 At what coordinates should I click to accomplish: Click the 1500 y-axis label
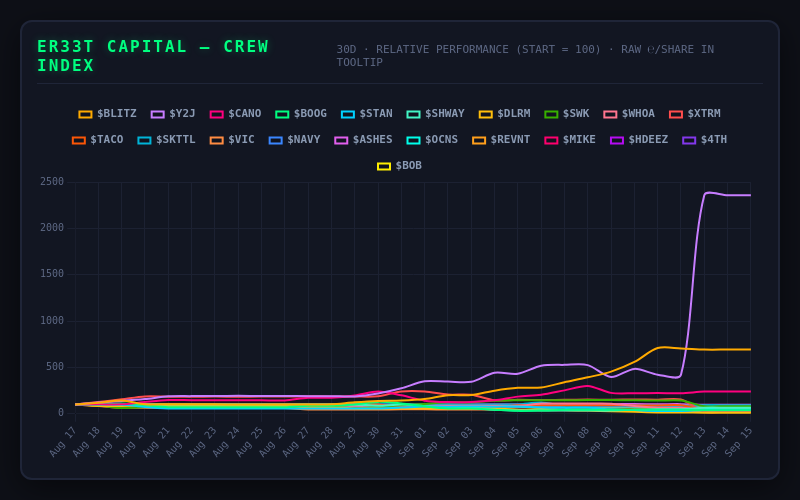(52, 274)
